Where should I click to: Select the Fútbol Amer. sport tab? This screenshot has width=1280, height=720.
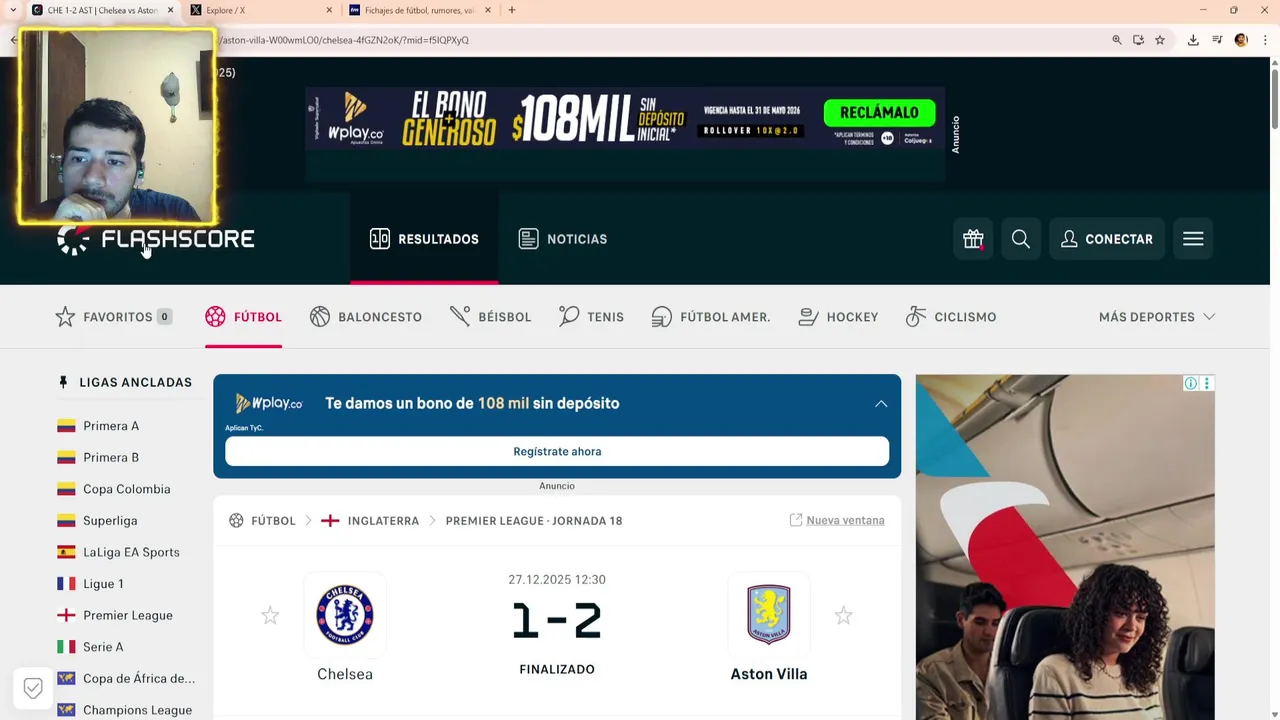pos(711,317)
